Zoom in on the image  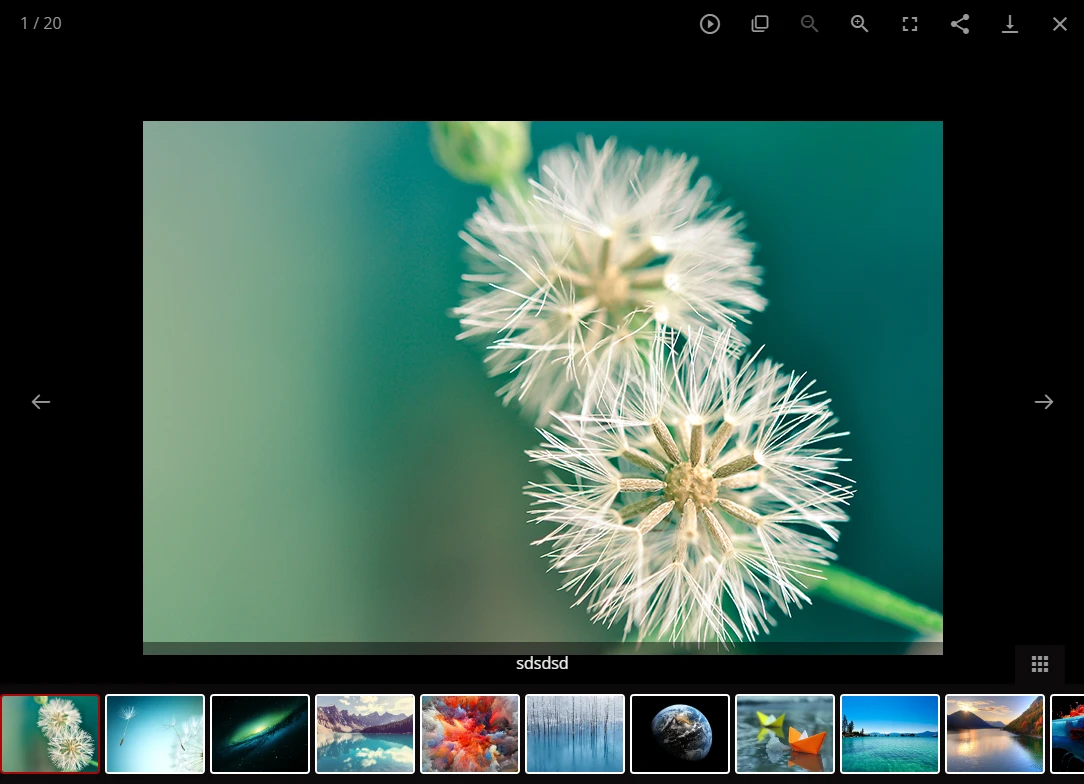point(860,24)
